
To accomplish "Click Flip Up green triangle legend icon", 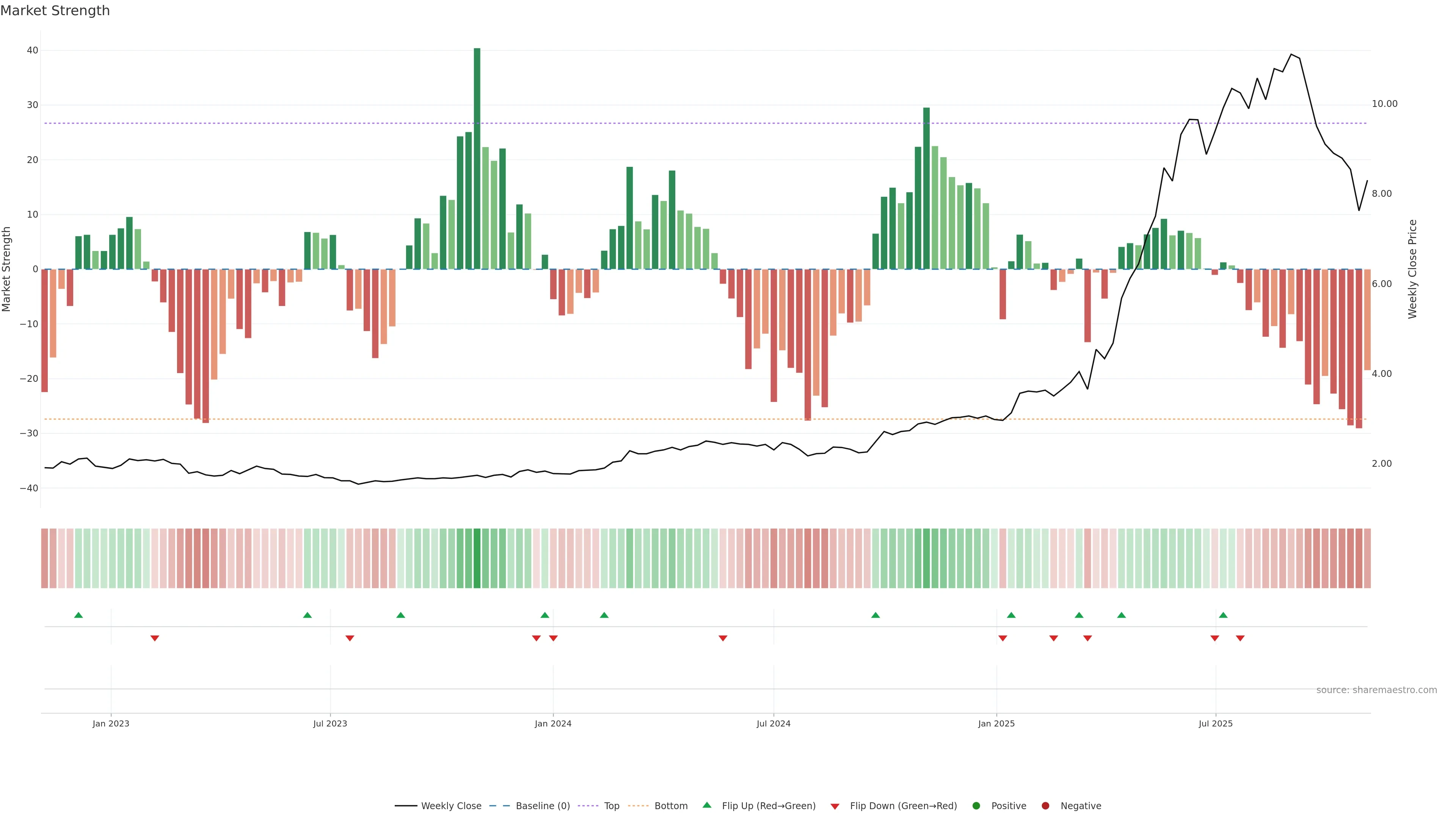I will tap(706, 805).
